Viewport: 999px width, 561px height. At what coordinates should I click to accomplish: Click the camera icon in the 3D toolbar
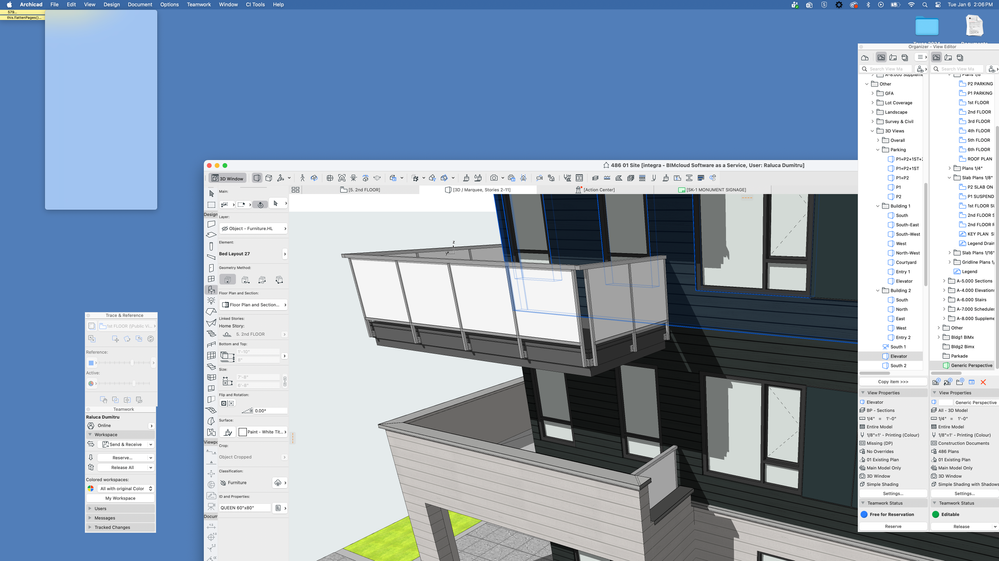pyautogui.click(x=494, y=178)
